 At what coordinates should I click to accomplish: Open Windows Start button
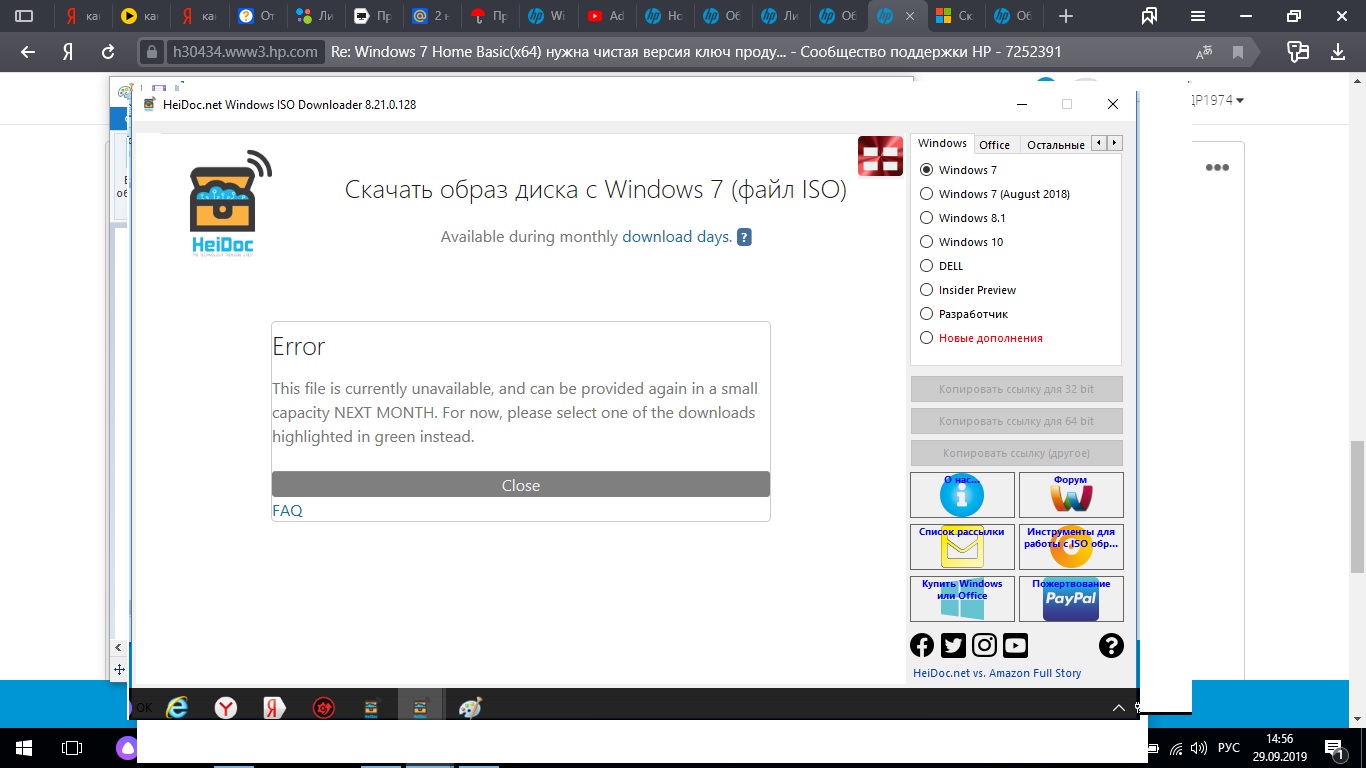pyautogui.click(x=22, y=747)
